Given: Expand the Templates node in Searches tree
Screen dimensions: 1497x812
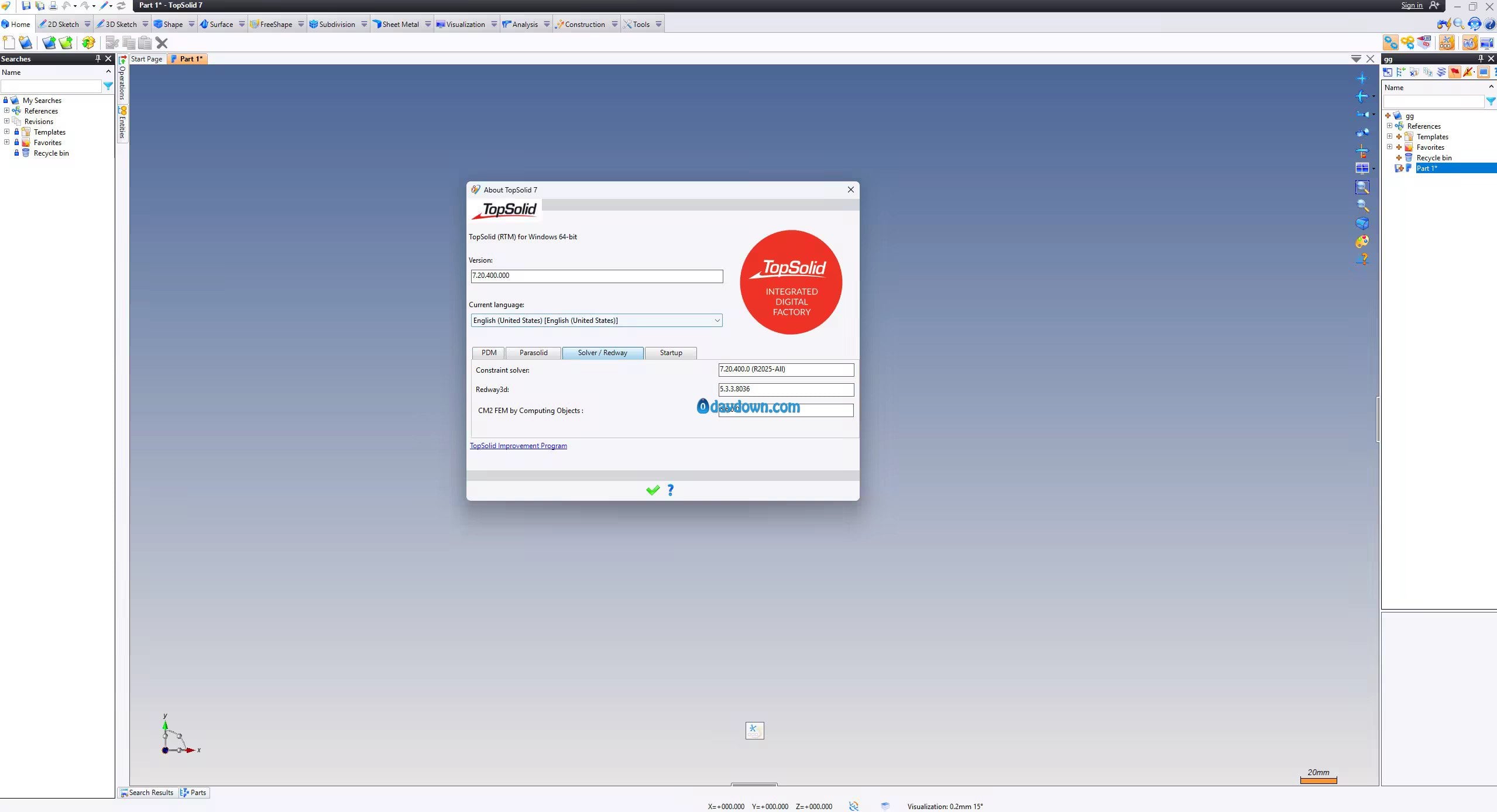Looking at the screenshot, I should tap(6, 132).
